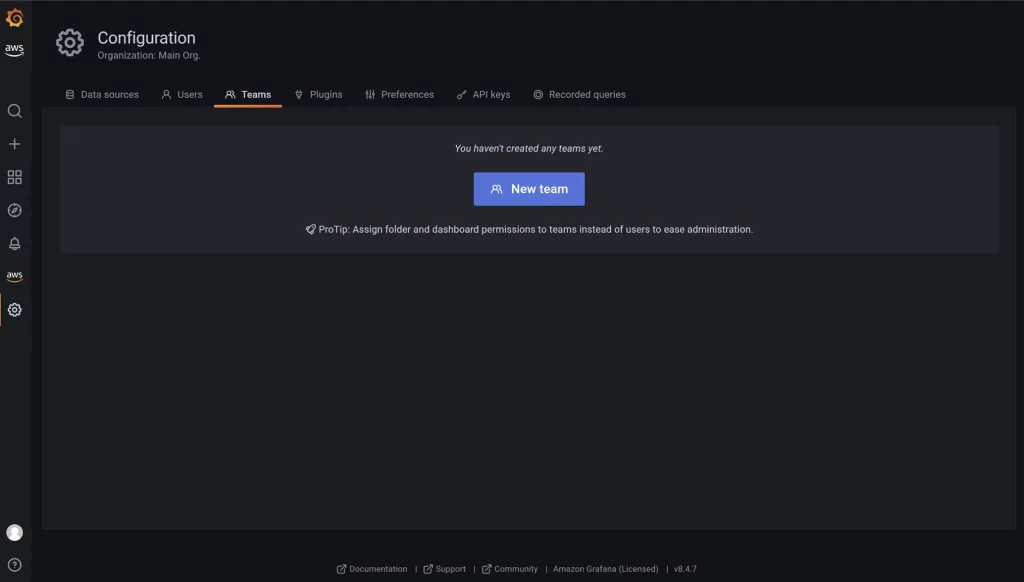This screenshot has width=1024, height=582.
Task: Switch to the Users tab
Action: [x=181, y=94]
